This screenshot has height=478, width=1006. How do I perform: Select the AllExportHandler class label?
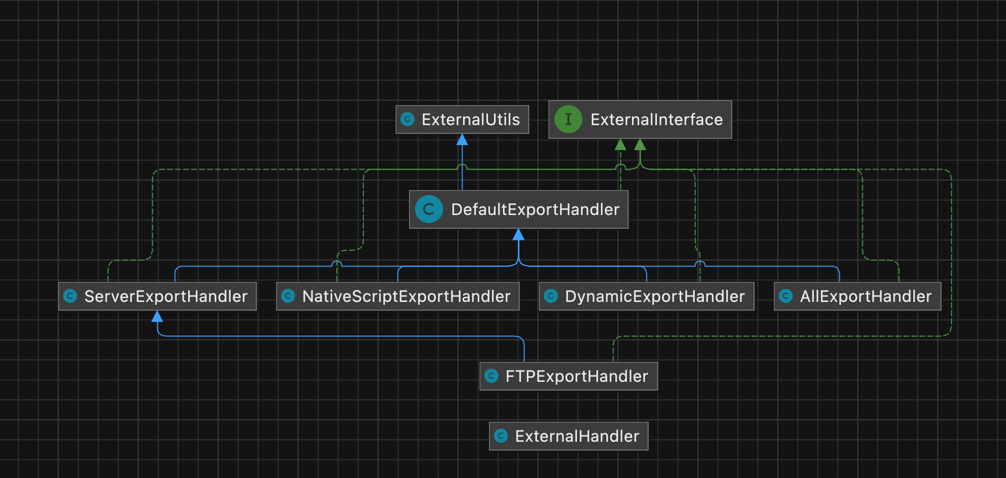click(x=866, y=296)
